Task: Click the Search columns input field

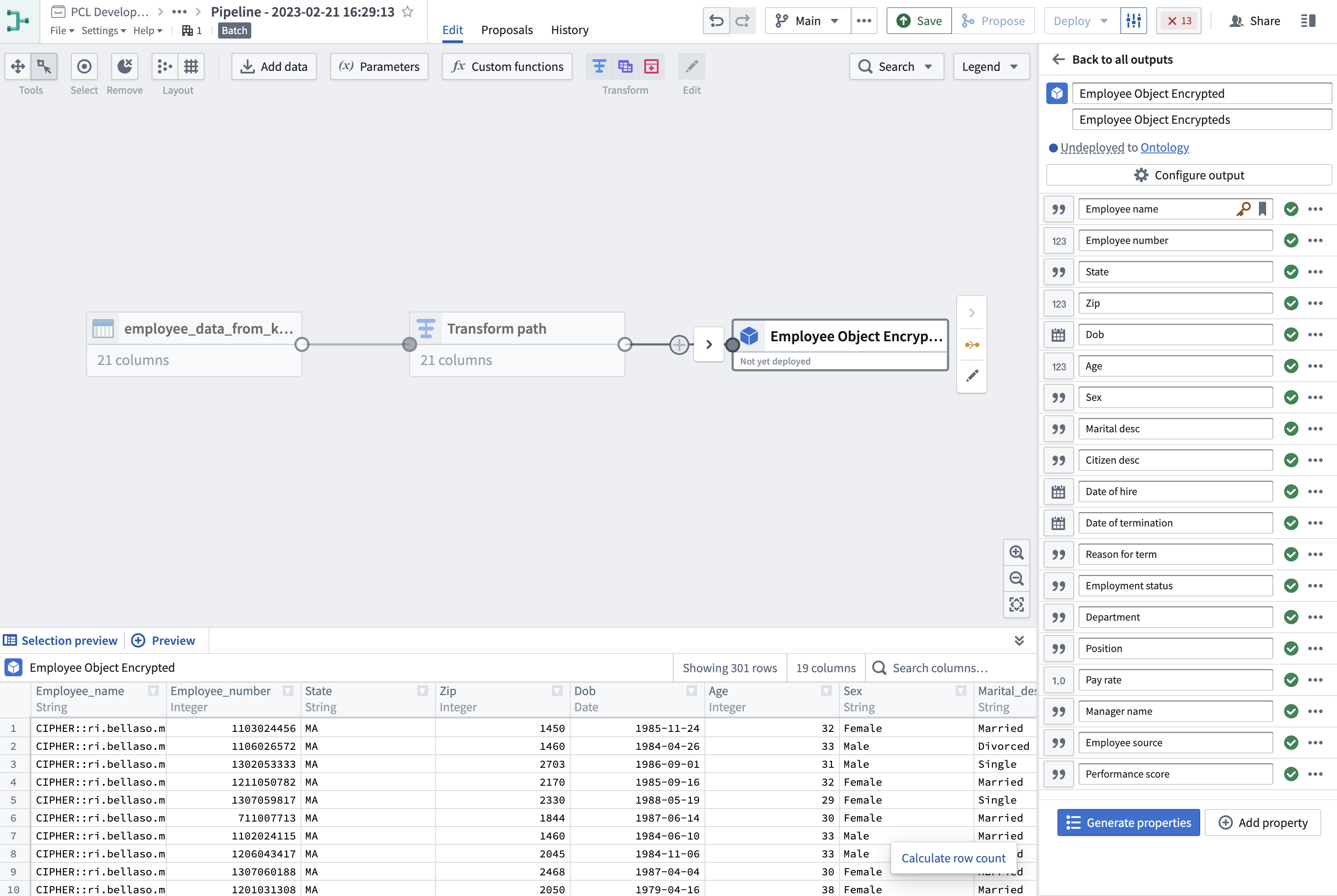Action: click(x=951, y=668)
